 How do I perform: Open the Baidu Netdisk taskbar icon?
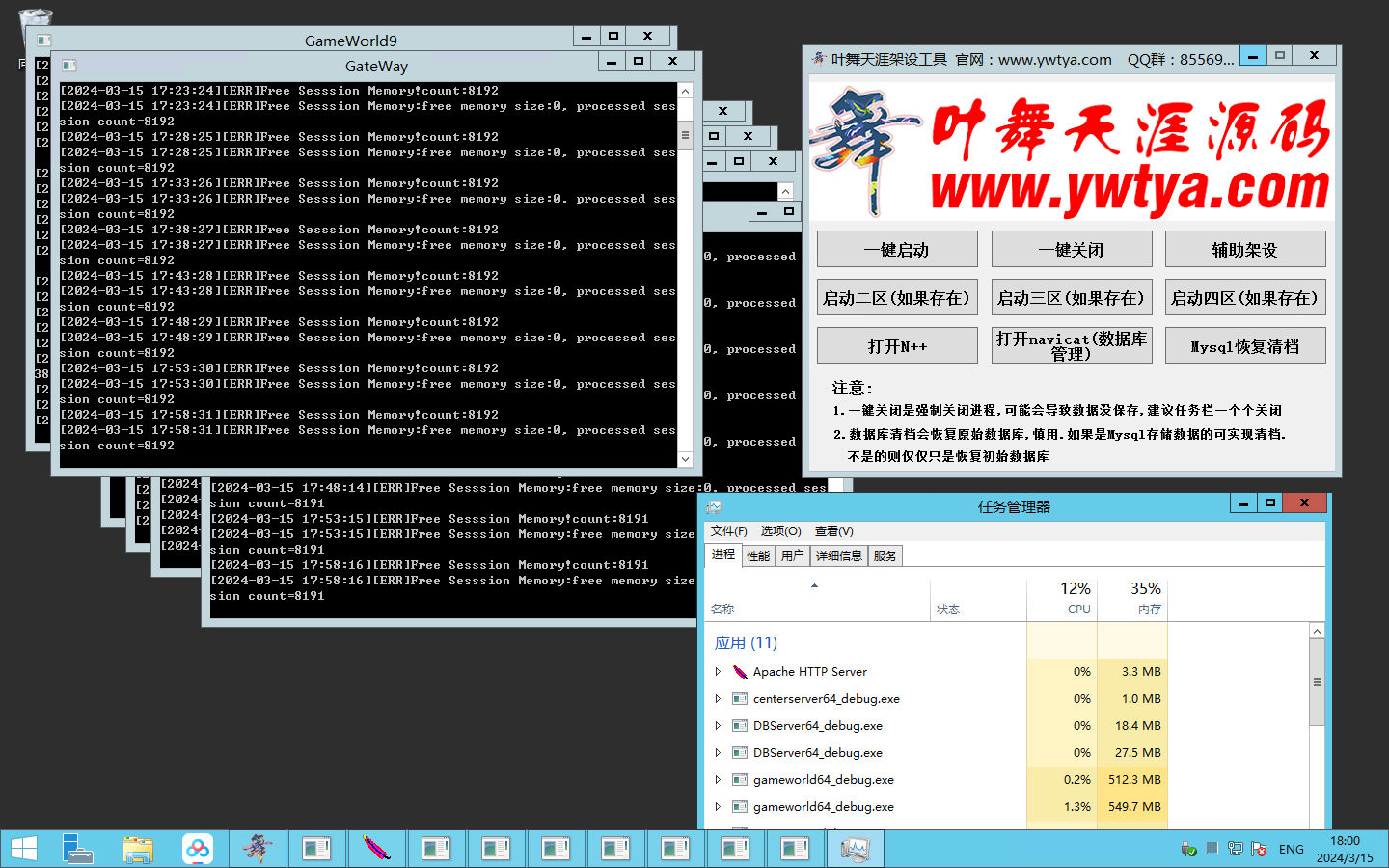[198, 849]
